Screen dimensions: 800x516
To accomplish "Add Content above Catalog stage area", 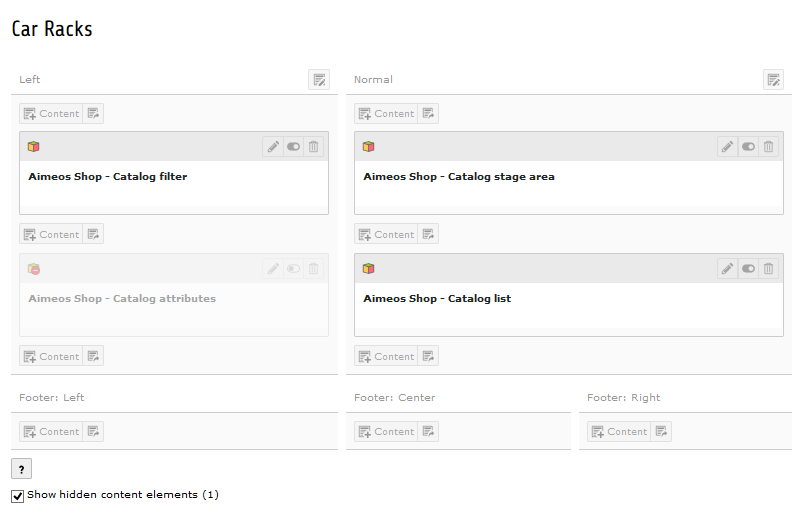I will click(386, 113).
